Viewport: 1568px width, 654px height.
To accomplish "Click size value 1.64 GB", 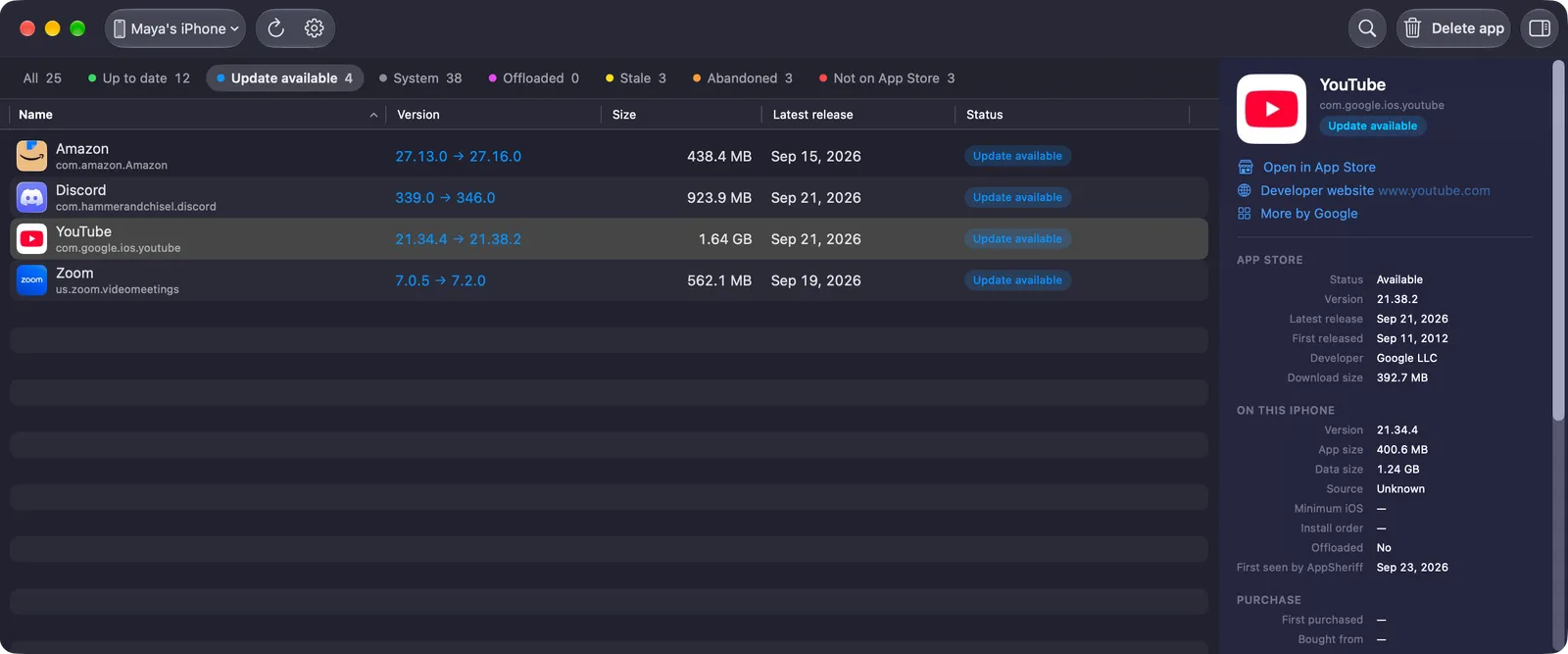I will (x=725, y=238).
